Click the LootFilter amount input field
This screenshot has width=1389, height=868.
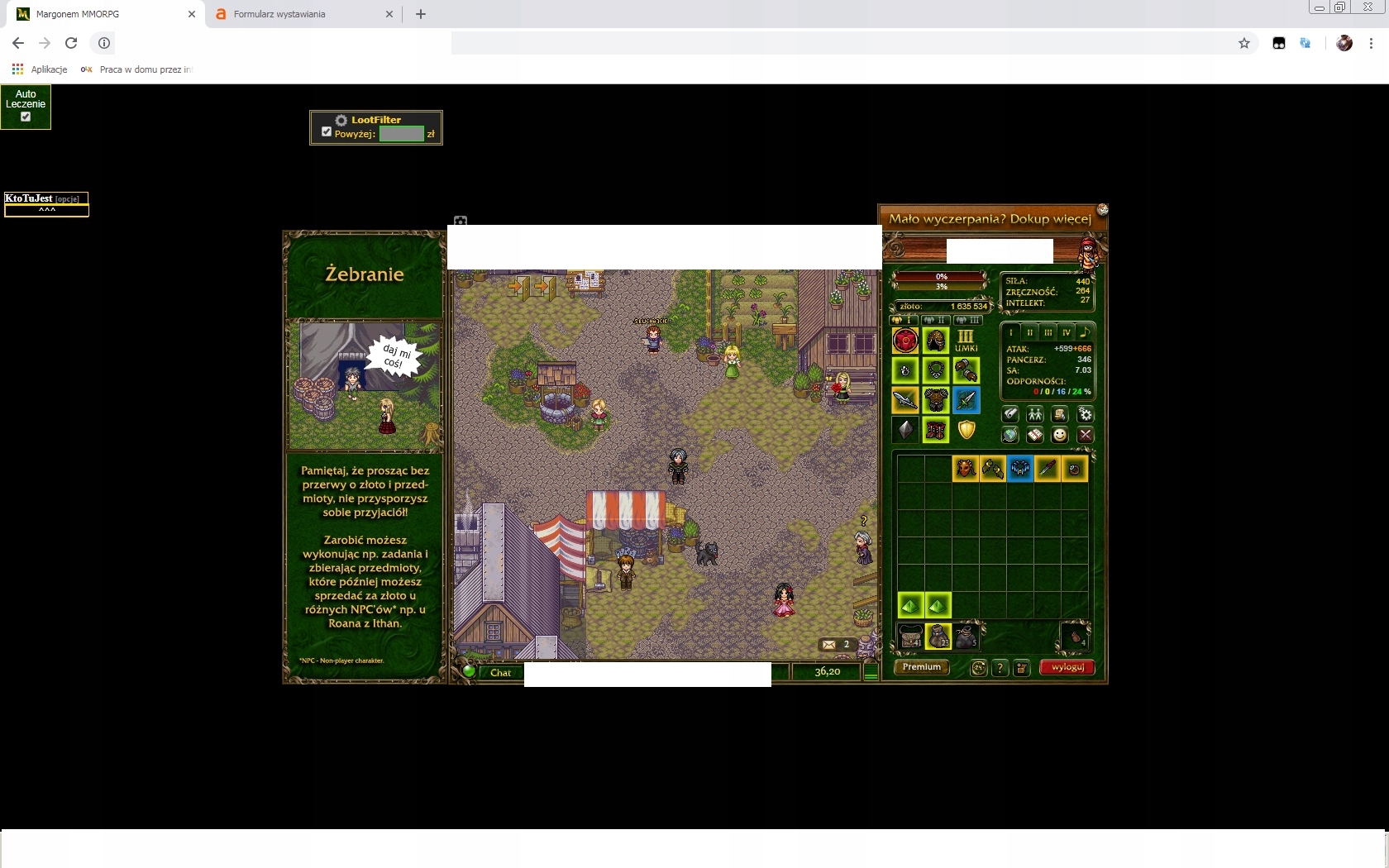[x=401, y=134]
